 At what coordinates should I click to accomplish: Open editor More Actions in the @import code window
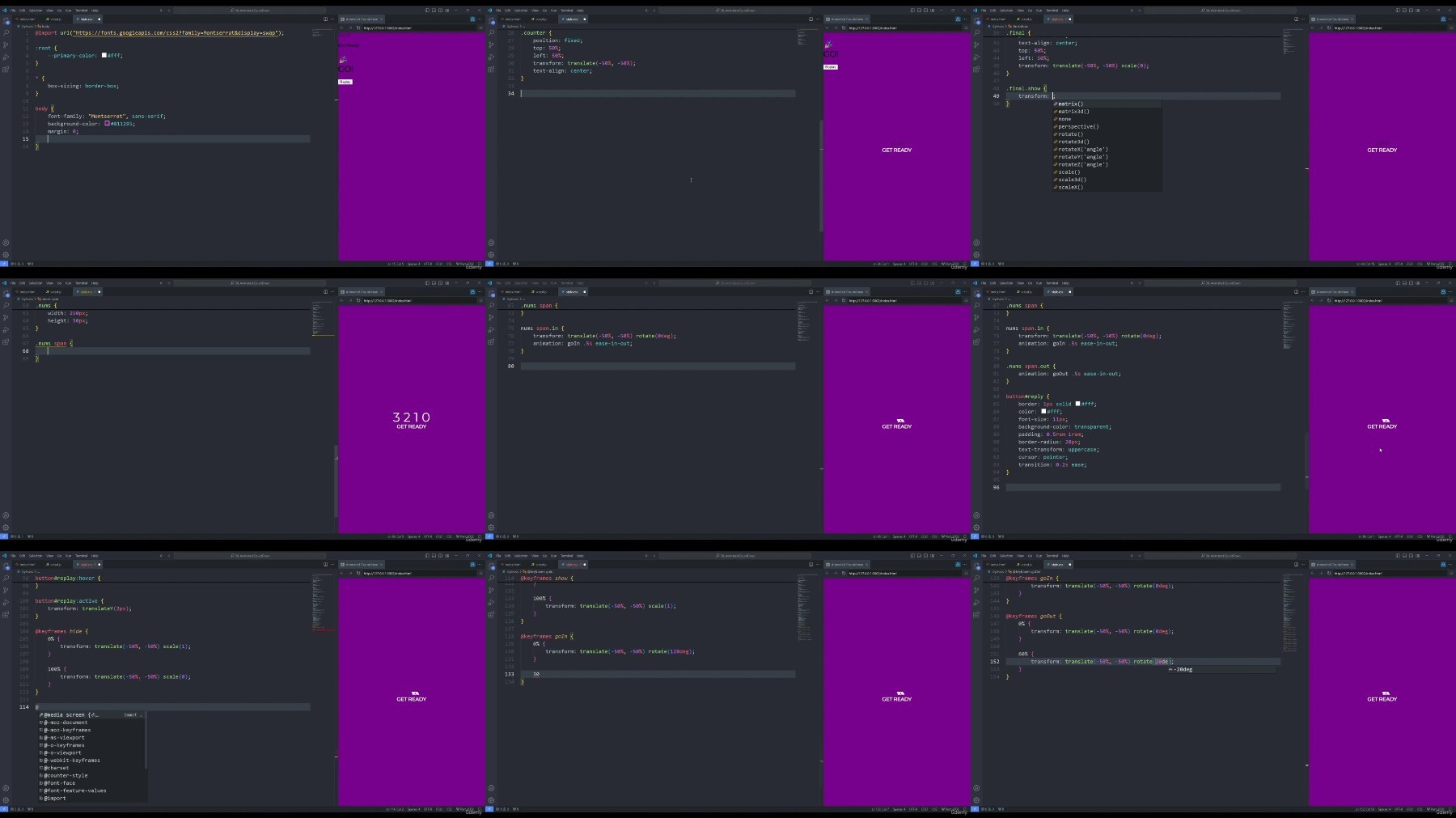(332, 19)
